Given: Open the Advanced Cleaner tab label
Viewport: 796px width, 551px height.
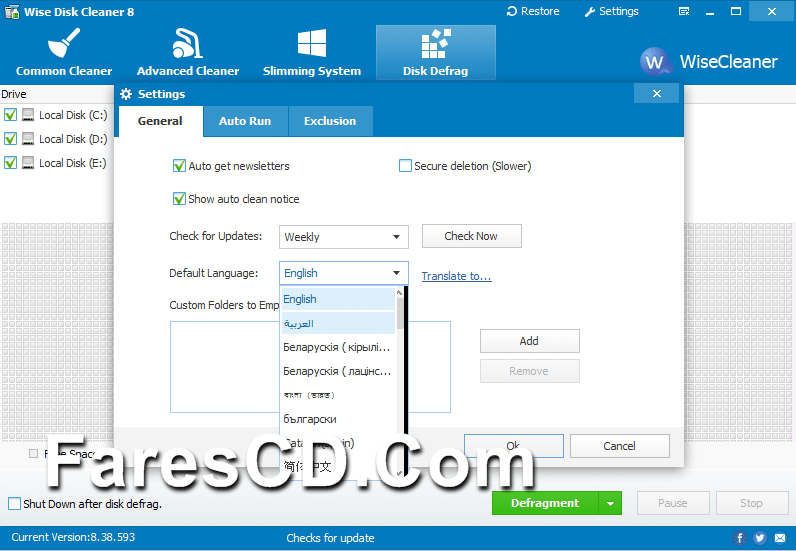Looking at the screenshot, I should pos(188,71).
